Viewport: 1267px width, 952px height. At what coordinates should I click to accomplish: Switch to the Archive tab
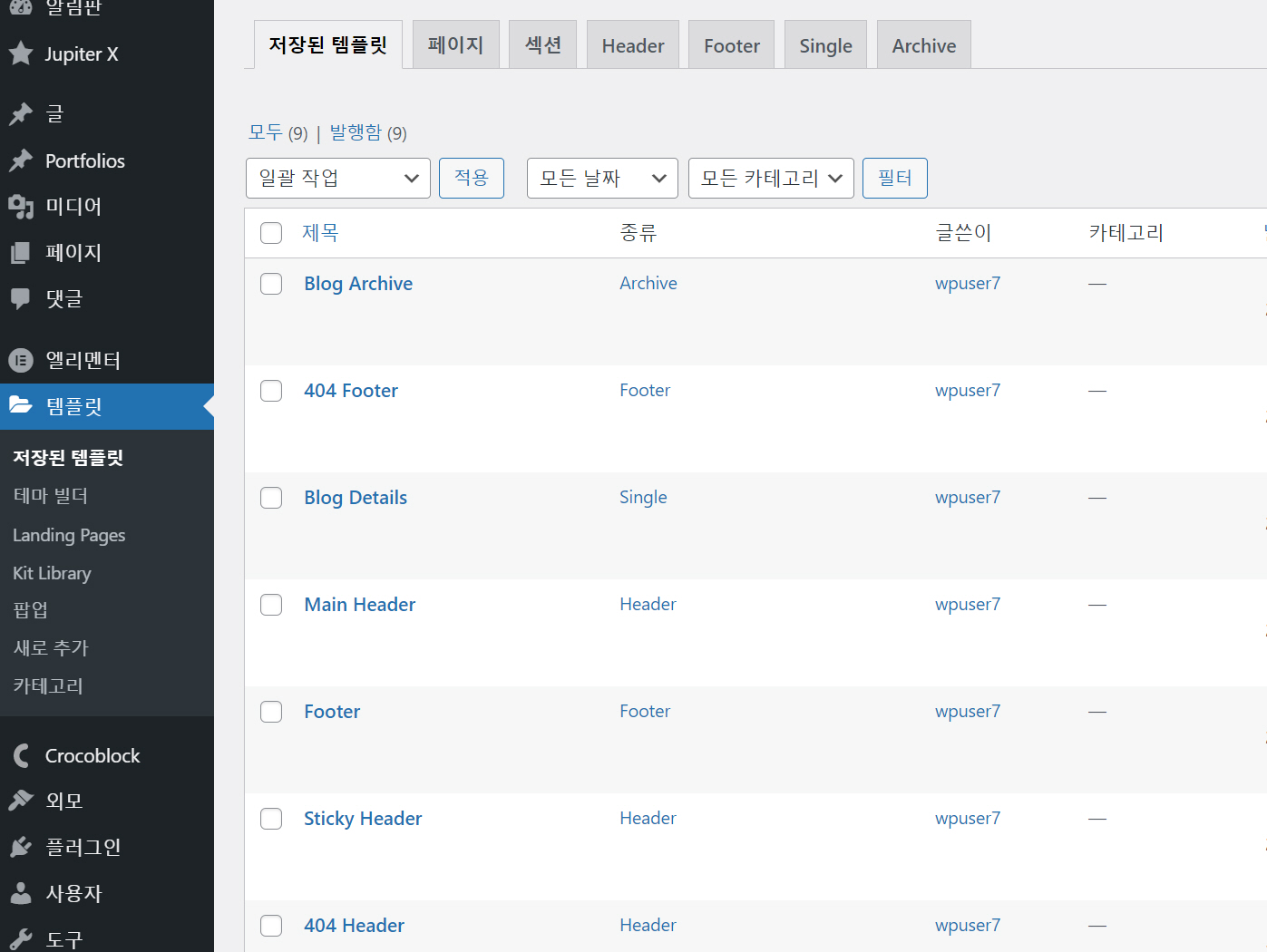point(923,44)
